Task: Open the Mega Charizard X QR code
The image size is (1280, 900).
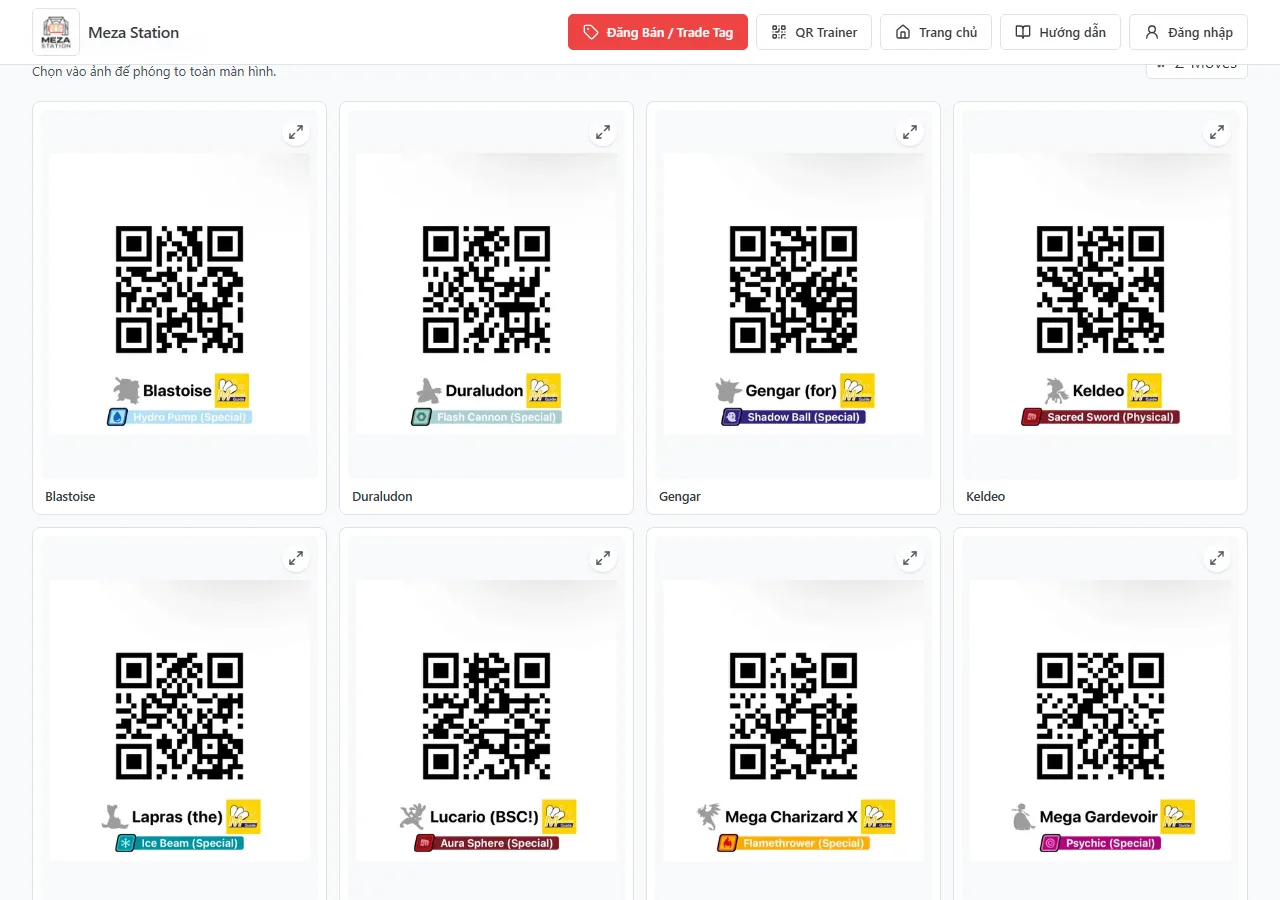Action: tap(794, 716)
